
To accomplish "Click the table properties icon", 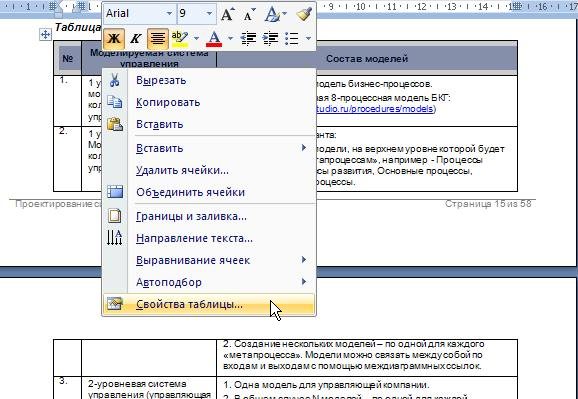I will coord(115,304).
